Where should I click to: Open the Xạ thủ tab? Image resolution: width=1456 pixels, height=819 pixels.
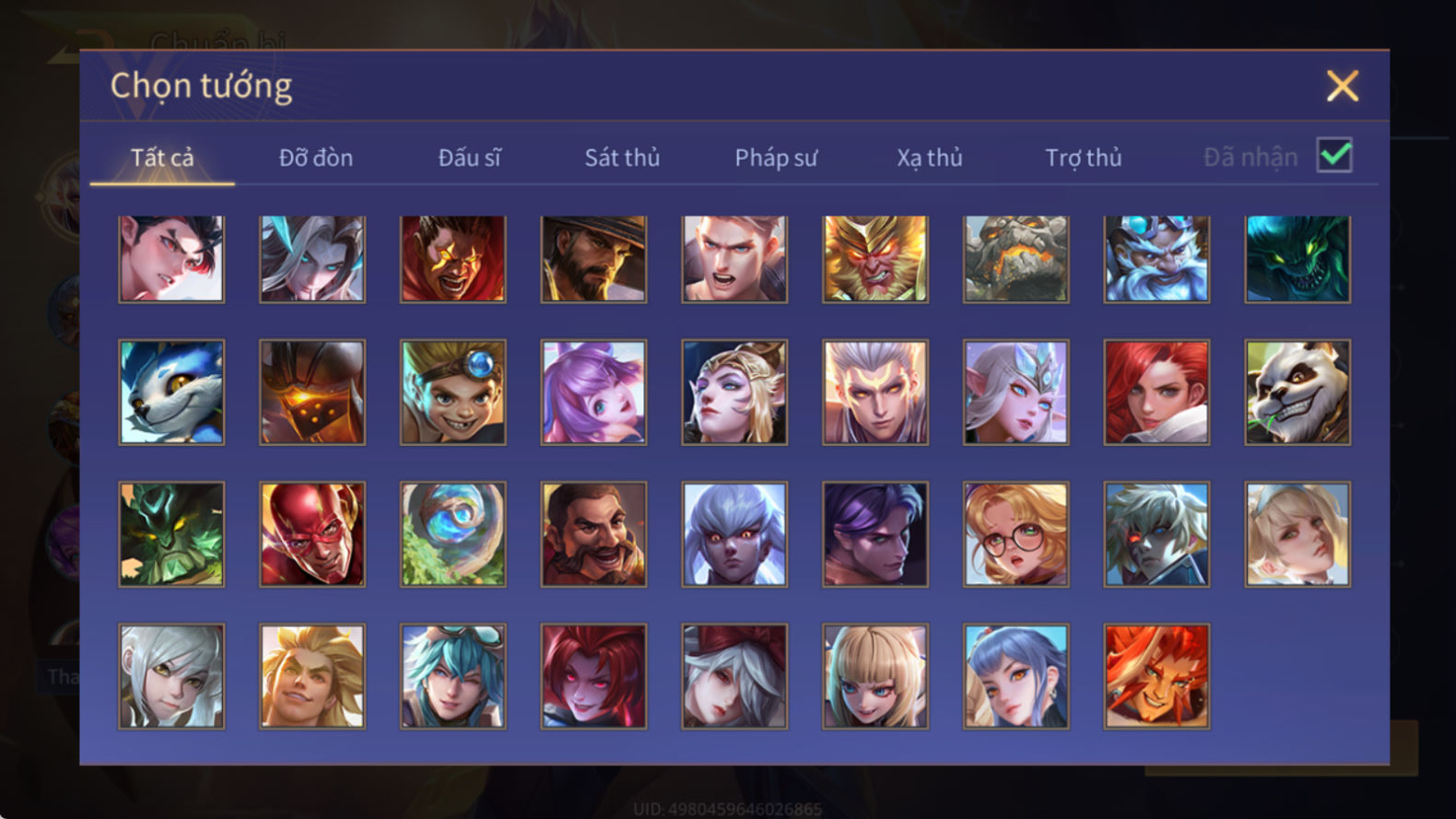[930, 158]
